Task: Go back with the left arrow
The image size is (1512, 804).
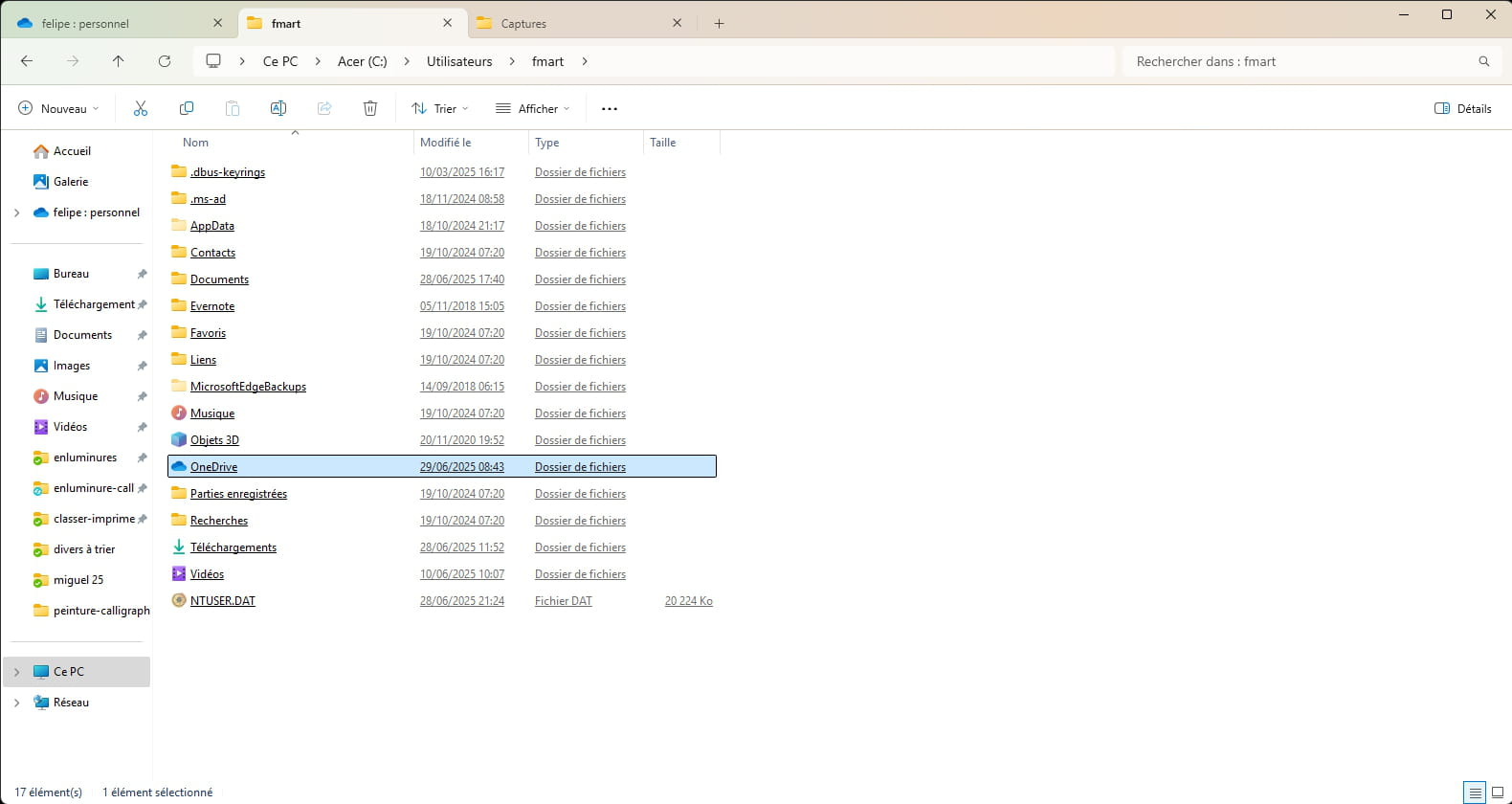Action: click(x=27, y=61)
